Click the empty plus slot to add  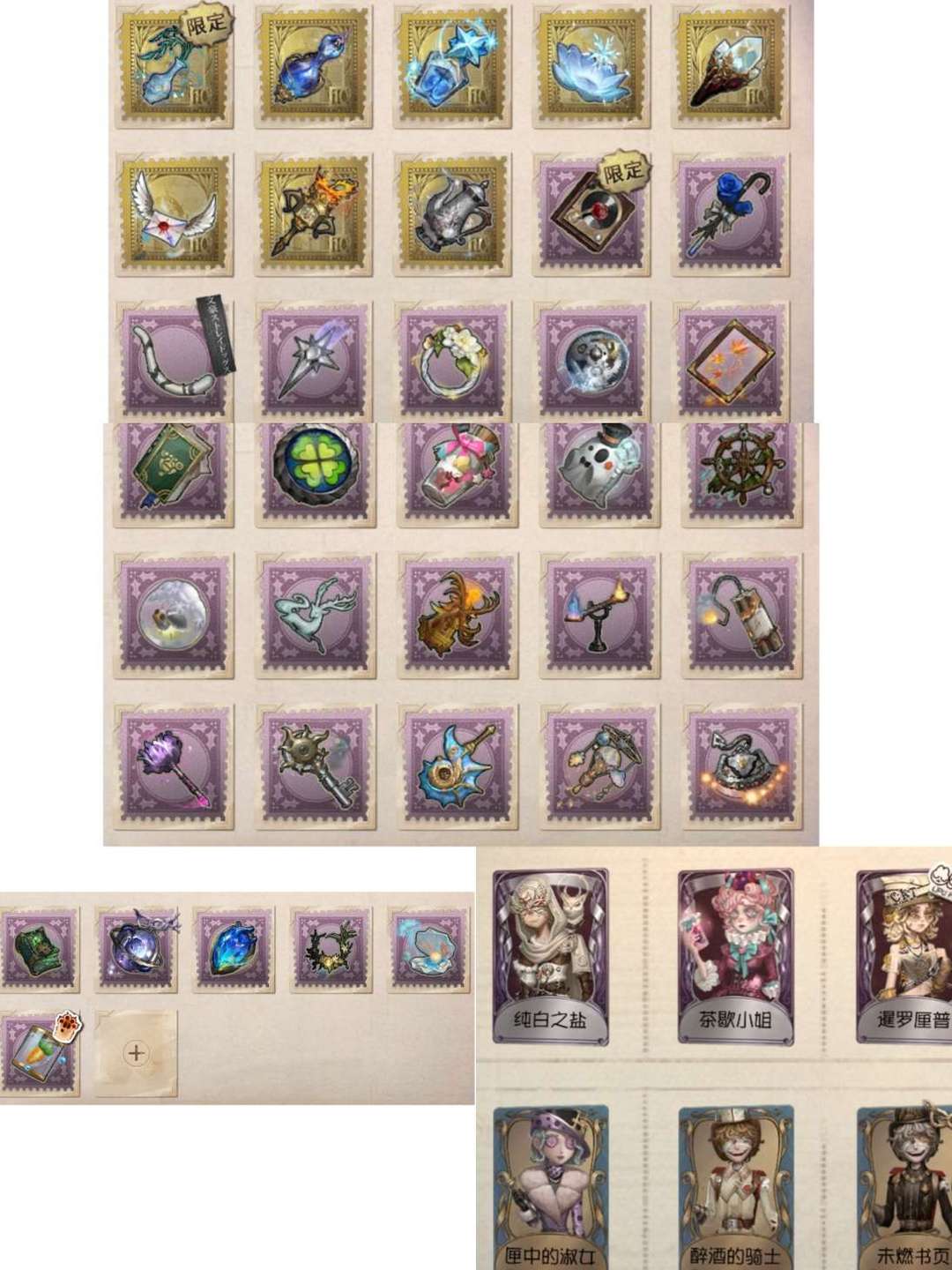pos(136,1053)
